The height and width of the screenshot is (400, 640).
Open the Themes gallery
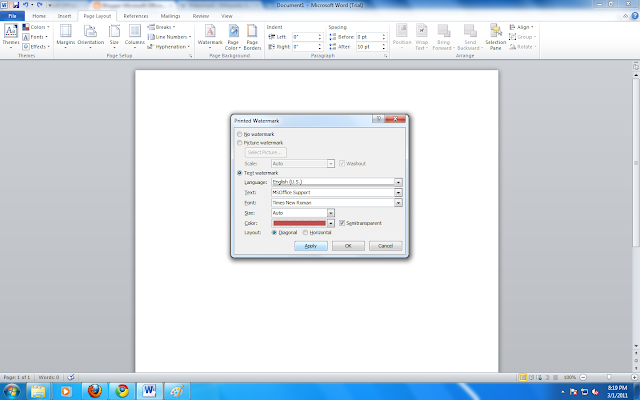pyautogui.click(x=11, y=36)
